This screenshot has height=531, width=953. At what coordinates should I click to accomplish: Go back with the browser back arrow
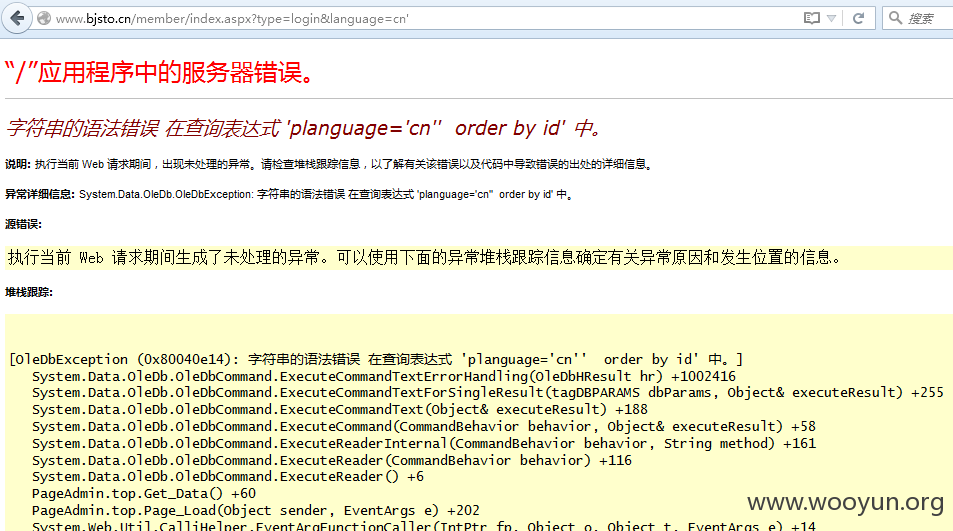coord(17,18)
